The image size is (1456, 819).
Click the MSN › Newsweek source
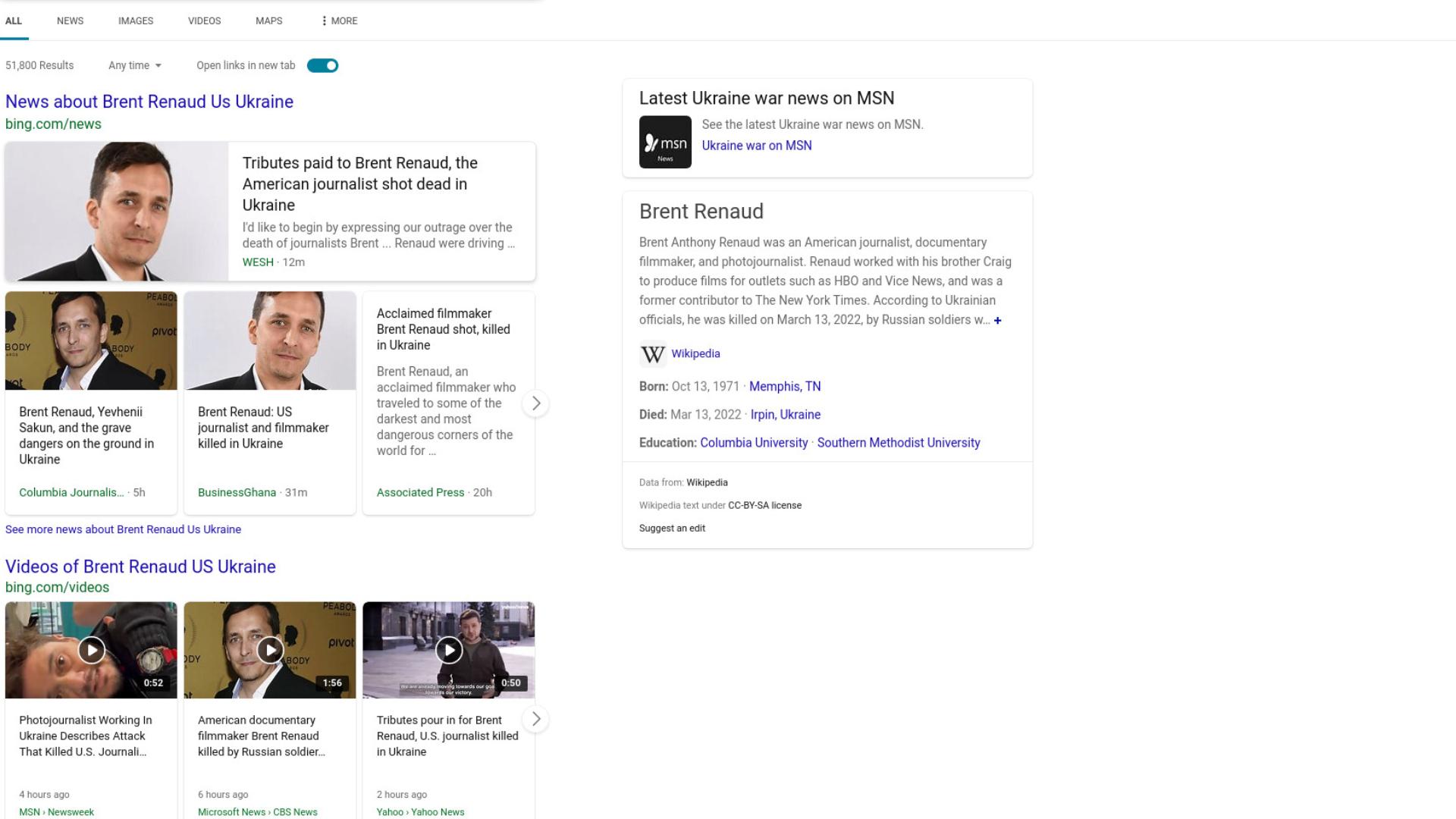pos(56,812)
